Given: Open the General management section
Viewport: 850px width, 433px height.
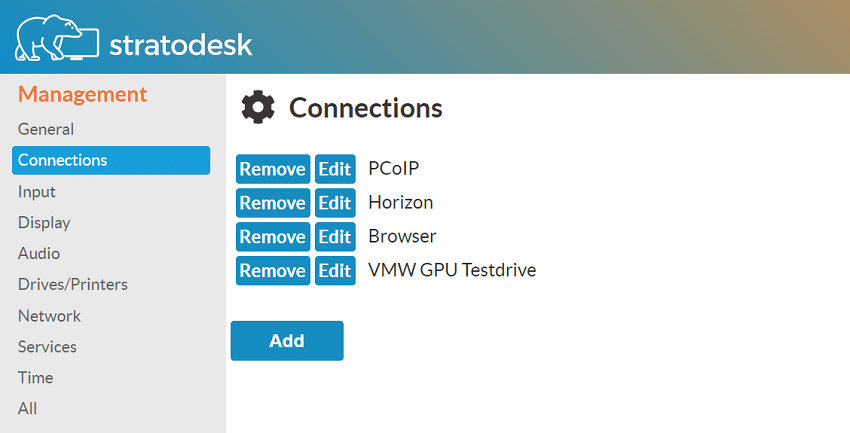Looking at the screenshot, I should 46,130.
